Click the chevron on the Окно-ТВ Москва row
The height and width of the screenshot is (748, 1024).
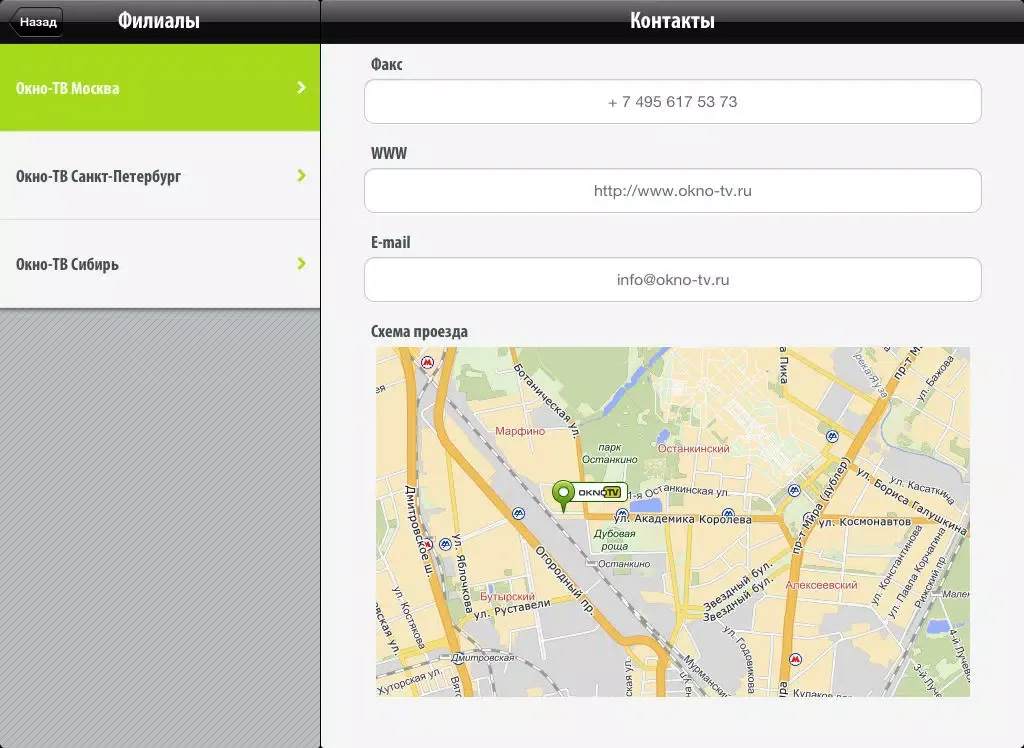(301, 88)
